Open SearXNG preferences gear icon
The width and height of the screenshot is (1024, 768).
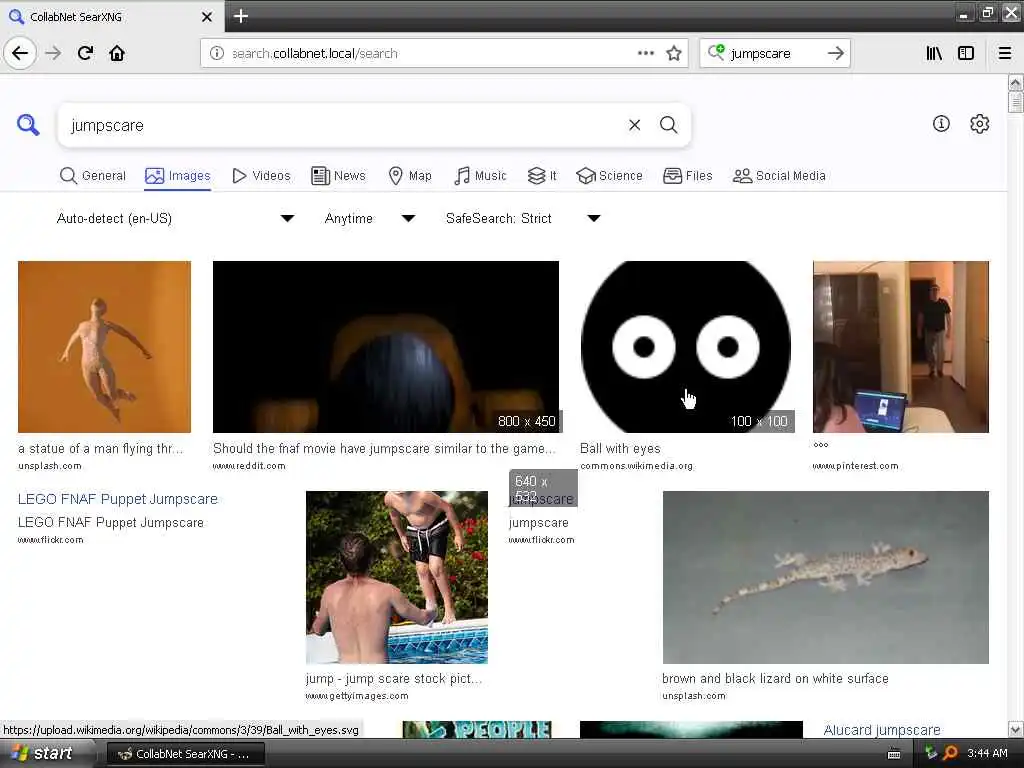tap(980, 123)
